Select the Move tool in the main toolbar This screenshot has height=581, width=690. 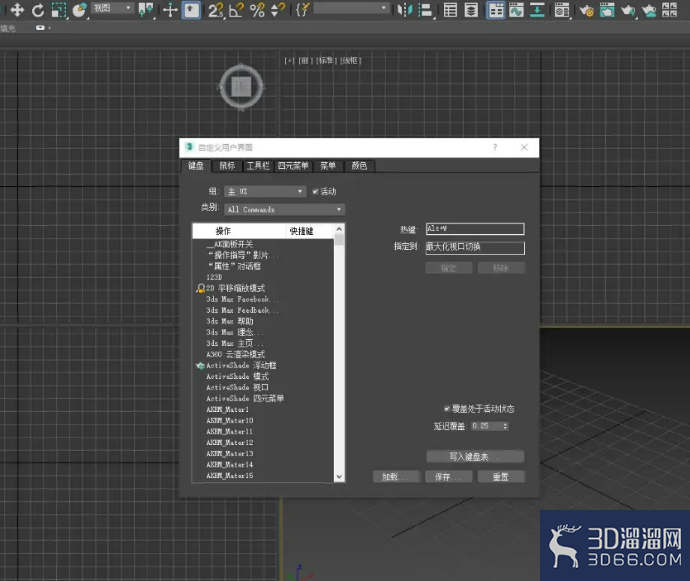point(17,10)
